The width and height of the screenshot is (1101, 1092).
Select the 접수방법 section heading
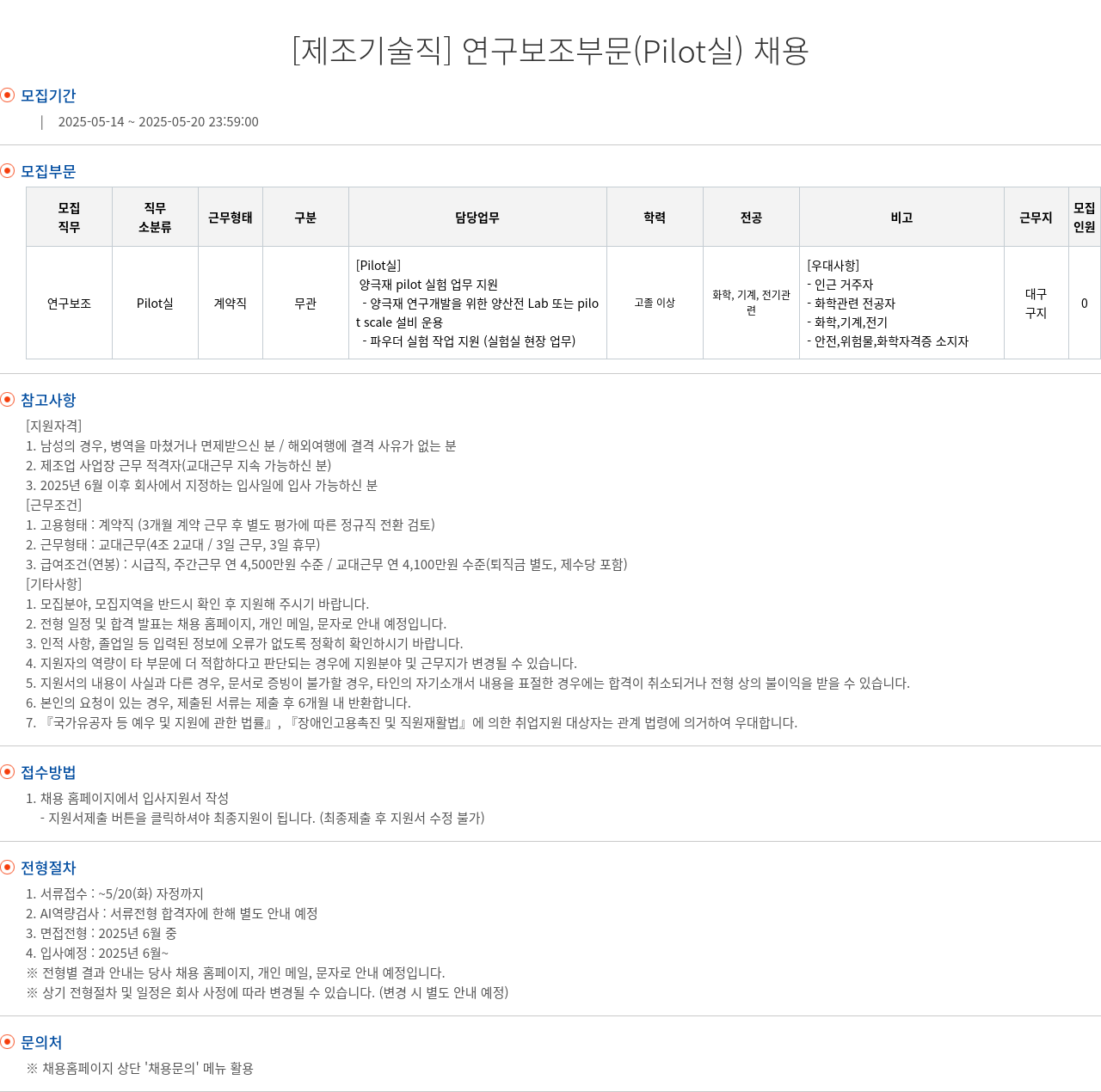tap(48, 772)
